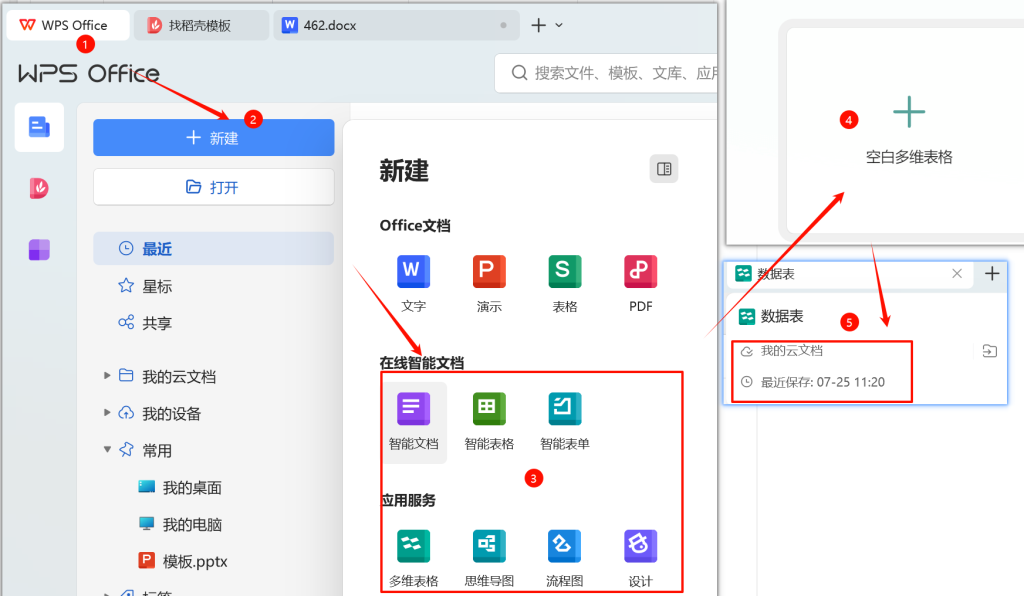Click 我的云文档 location in 数据表 info

point(792,351)
